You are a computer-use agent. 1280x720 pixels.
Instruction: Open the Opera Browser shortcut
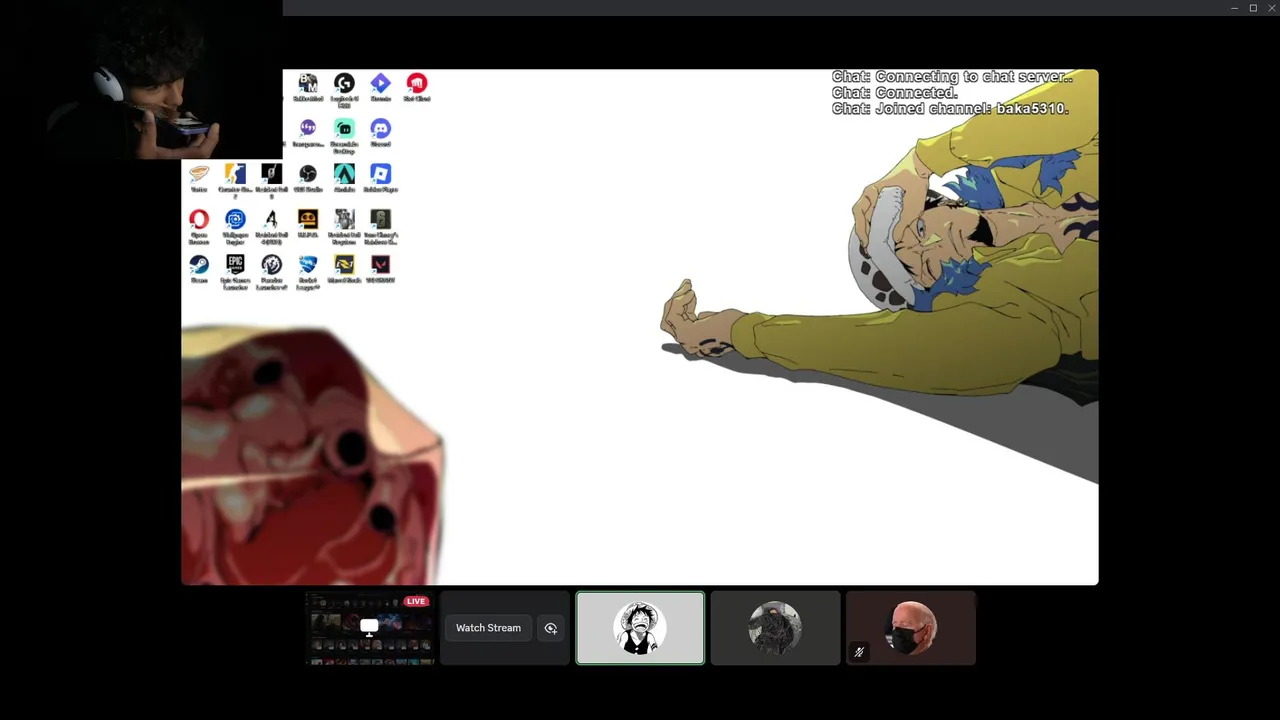(x=199, y=226)
